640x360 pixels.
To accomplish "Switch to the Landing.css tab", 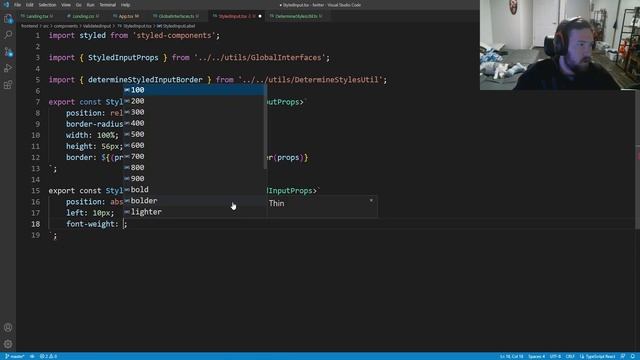I will (83, 16).
